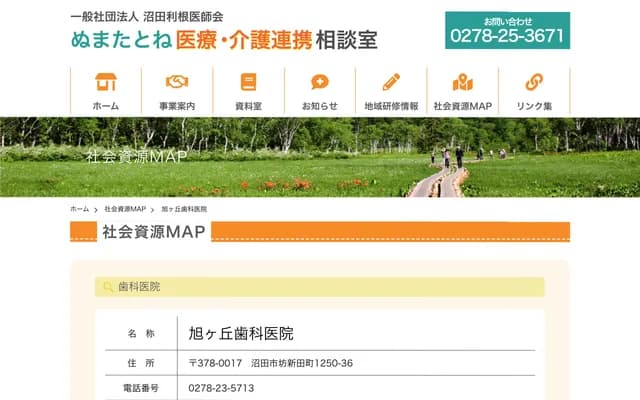Select the 地域研修情報 pencil icon
Viewport: 640px width, 400px height.
pos(391,82)
